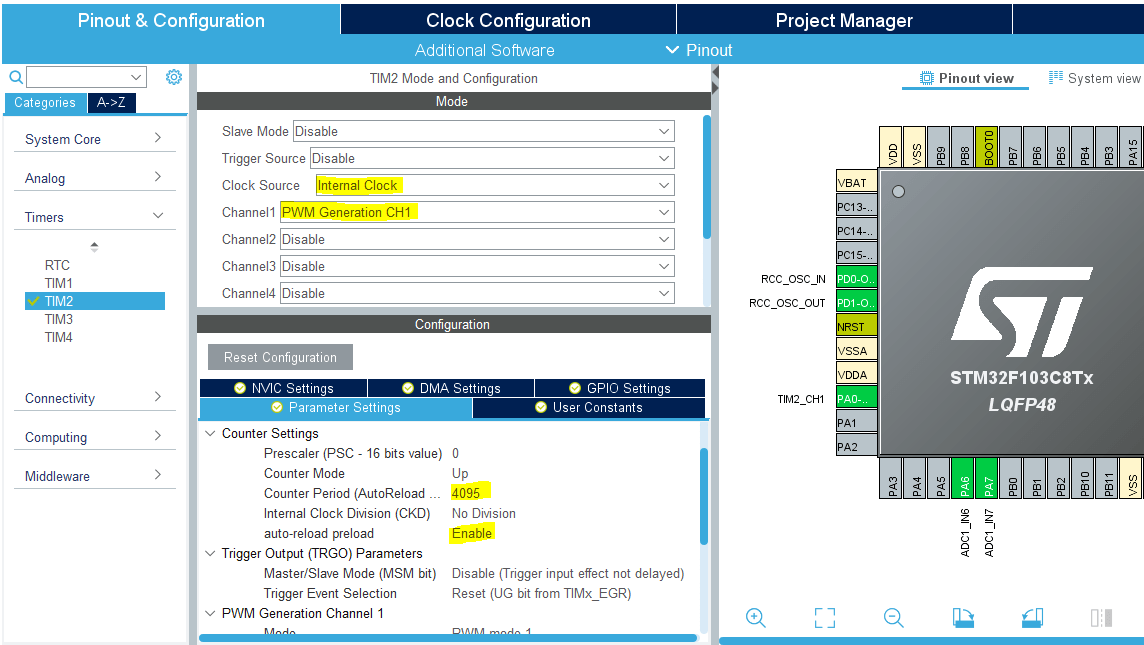Click the PA1 pin
Viewport: 1144px width, 645px height.
tap(856, 423)
